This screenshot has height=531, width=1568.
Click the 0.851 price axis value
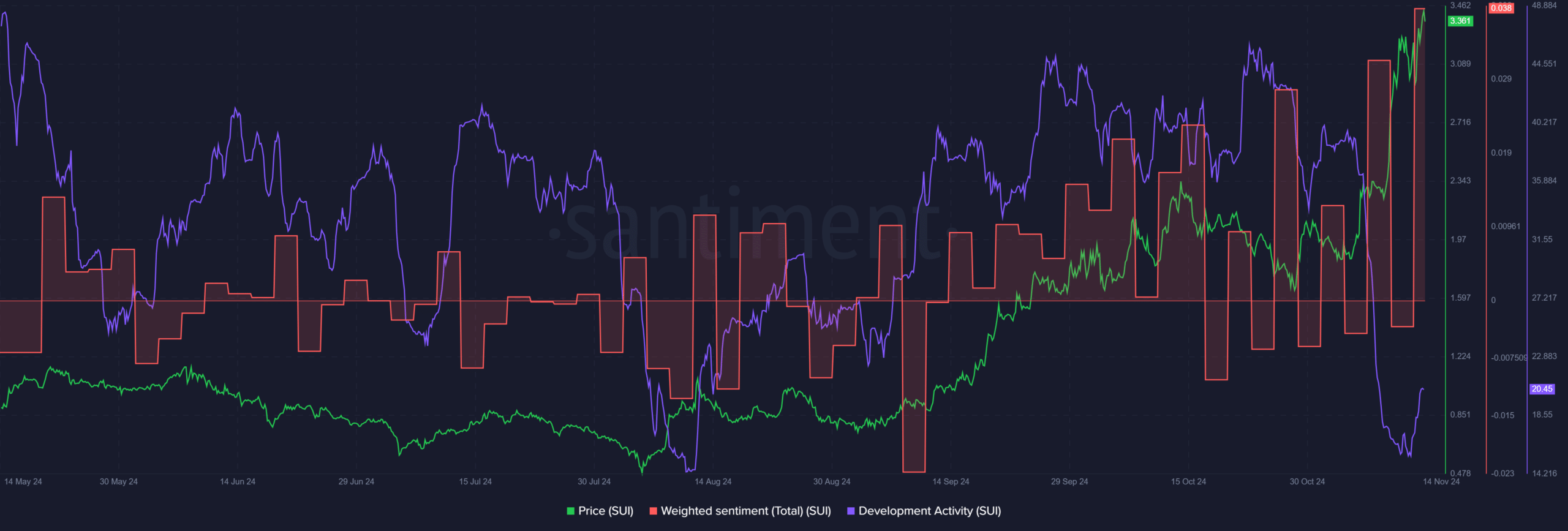pyautogui.click(x=1460, y=415)
